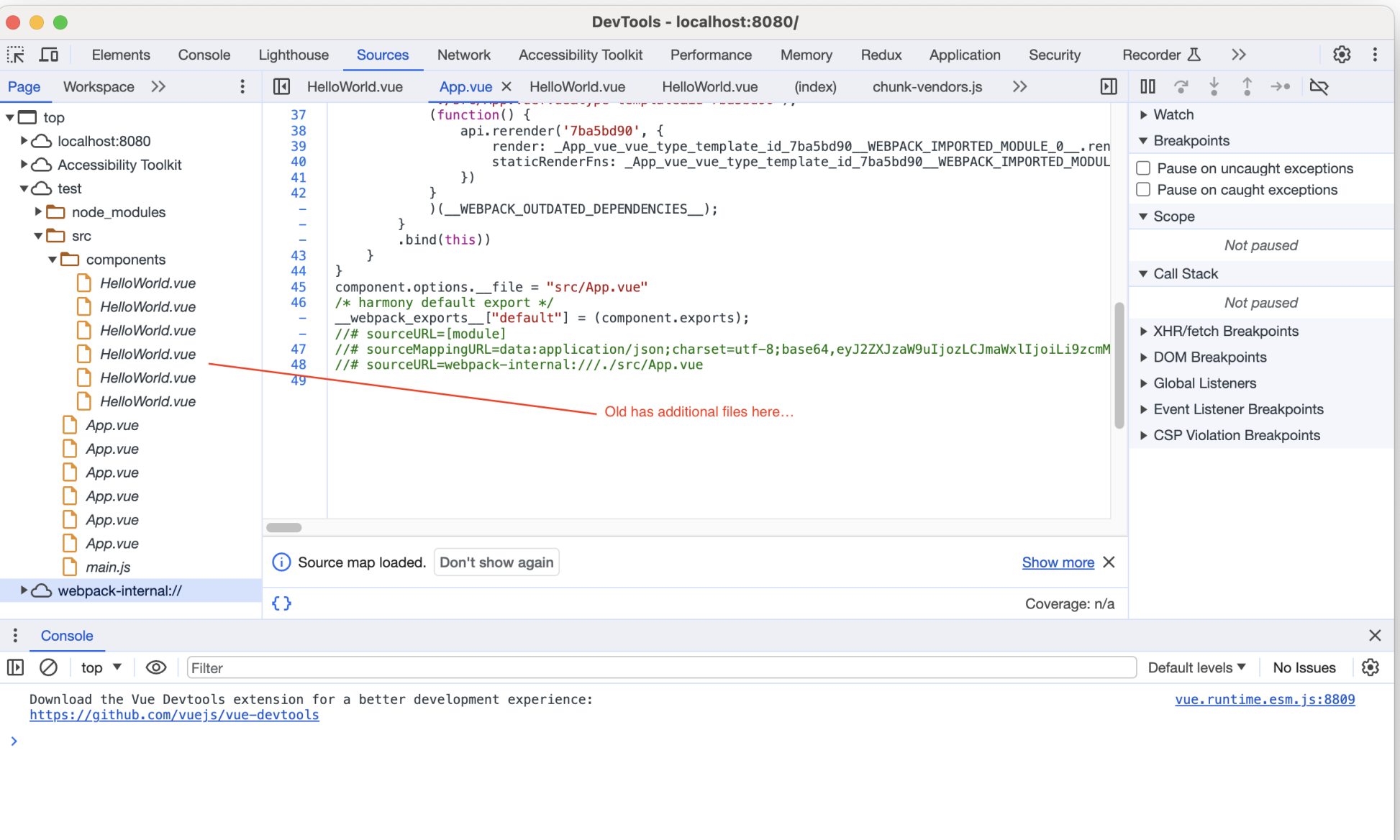
Task: Expand CSP Violation Breakpoints section
Action: tap(1143, 435)
